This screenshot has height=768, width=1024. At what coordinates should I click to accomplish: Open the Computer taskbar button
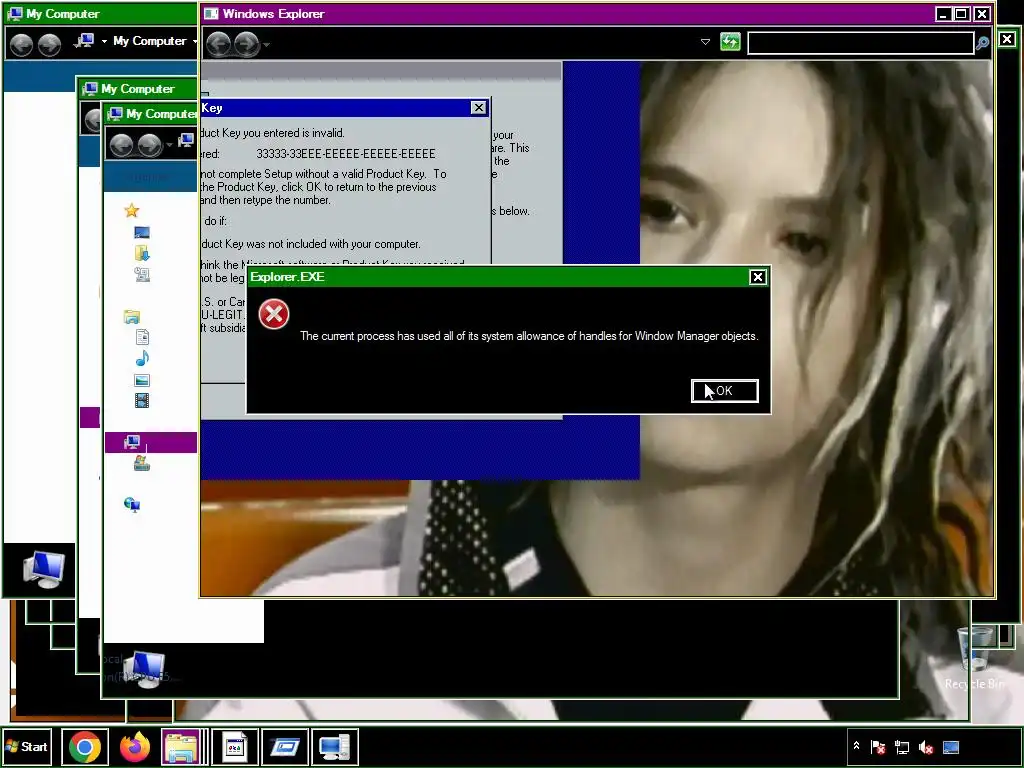click(335, 746)
